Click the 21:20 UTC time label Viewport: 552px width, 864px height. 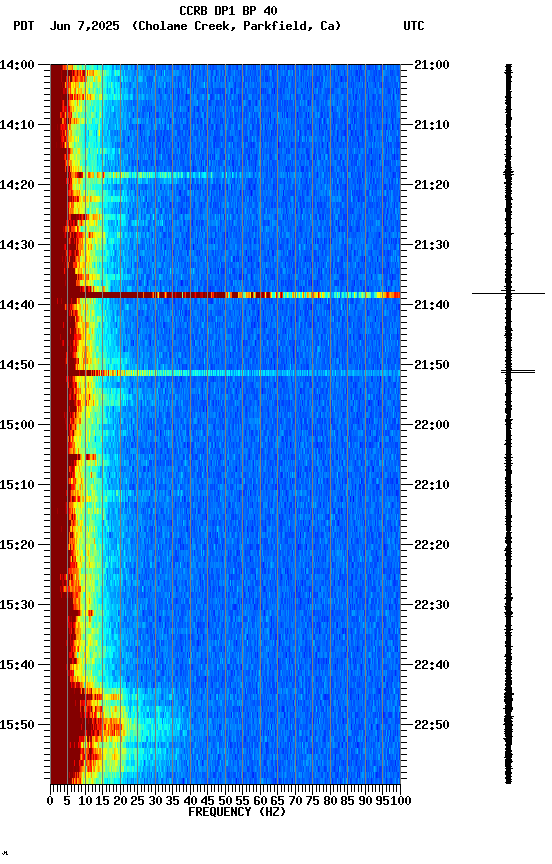[431, 185]
